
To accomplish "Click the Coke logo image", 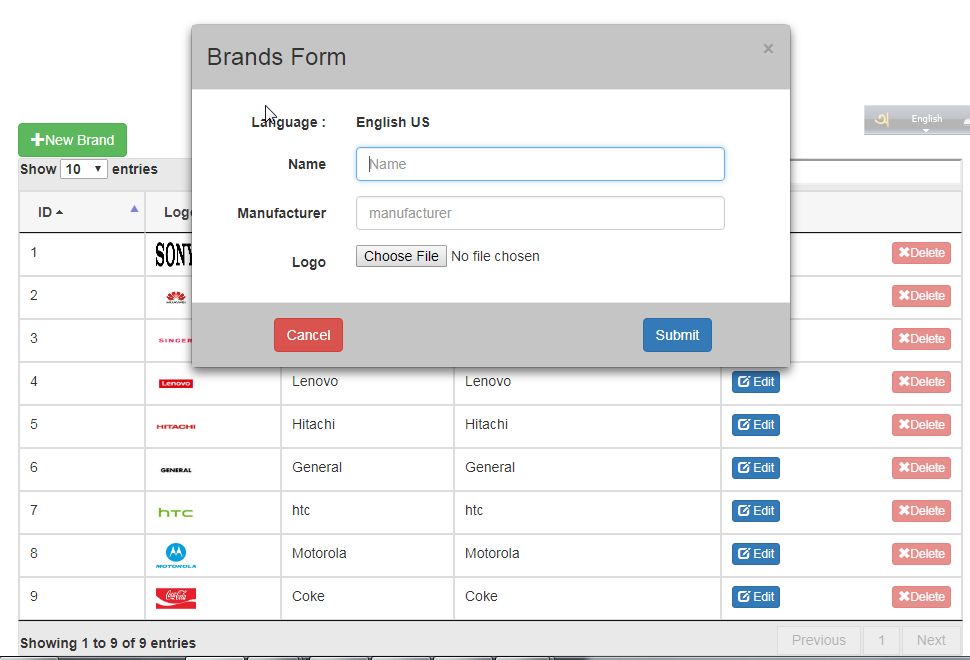I will pyautogui.click(x=176, y=598).
